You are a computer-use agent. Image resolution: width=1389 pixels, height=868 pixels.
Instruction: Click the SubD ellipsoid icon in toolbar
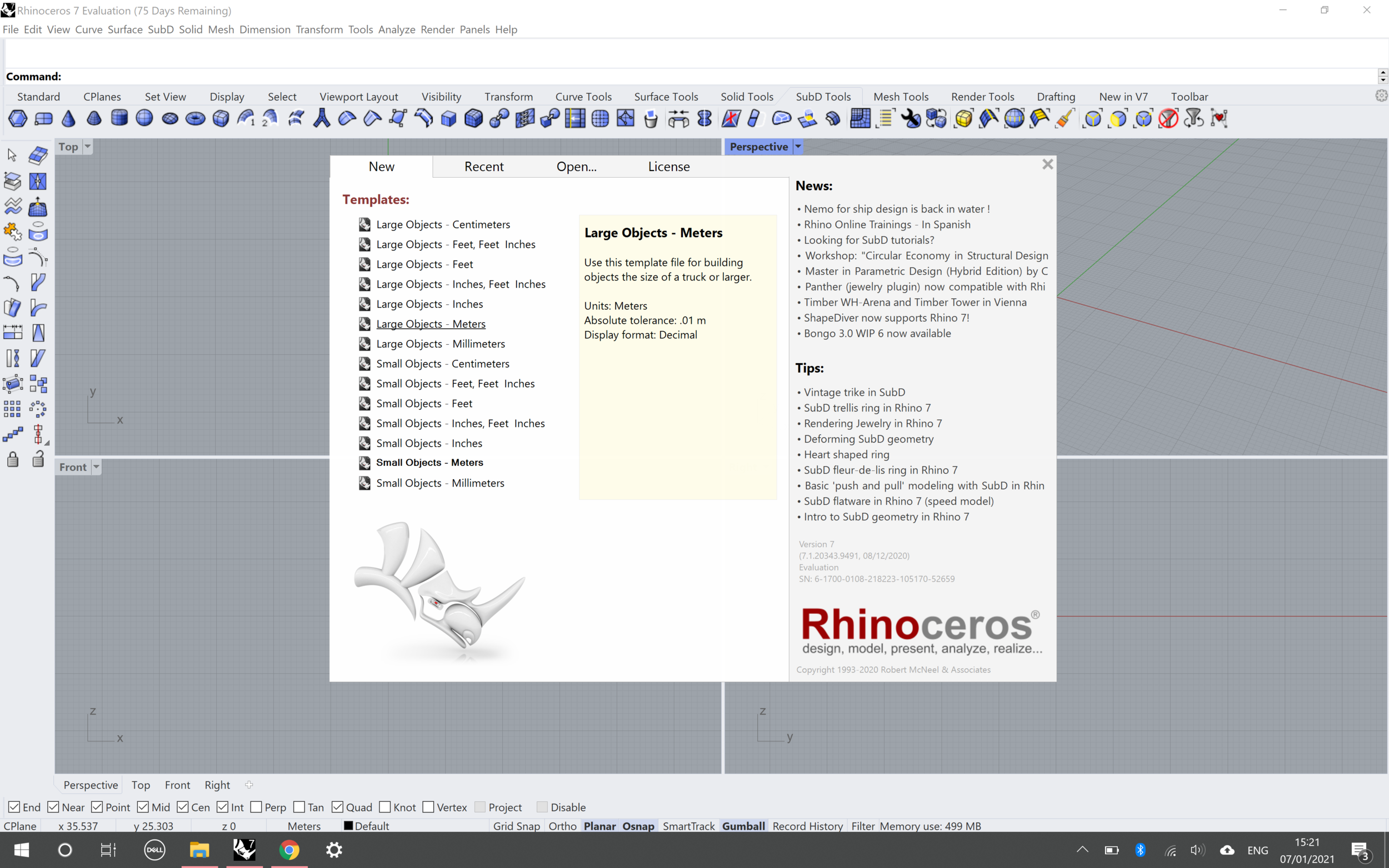(170, 119)
